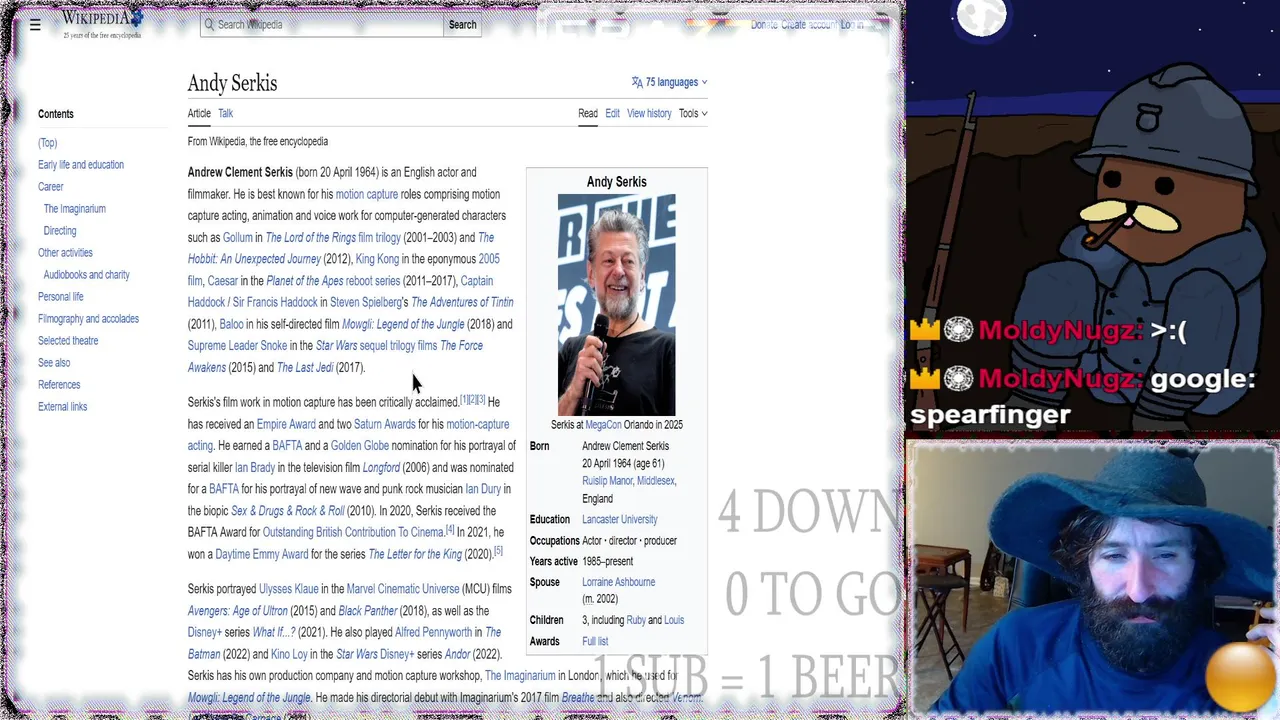Open the Create account link
The height and width of the screenshot is (720, 1280).
click(x=807, y=25)
